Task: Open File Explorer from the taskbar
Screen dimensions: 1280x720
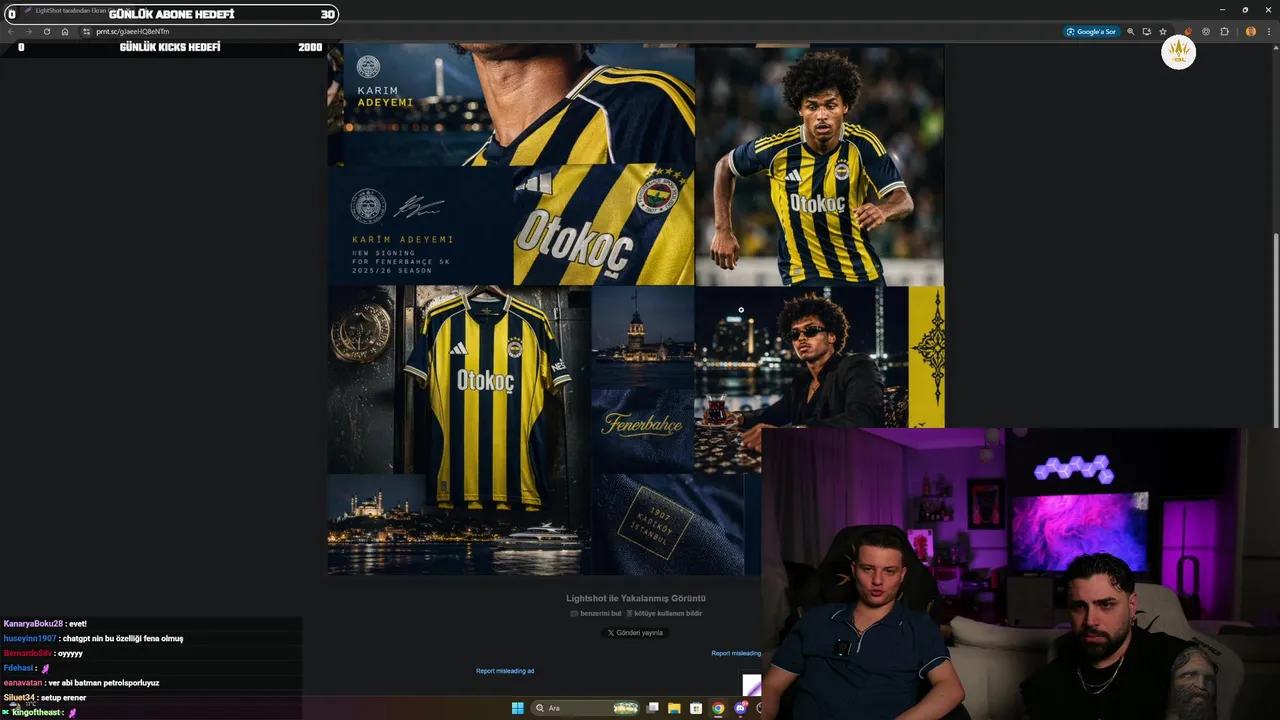Action: click(x=674, y=708)
